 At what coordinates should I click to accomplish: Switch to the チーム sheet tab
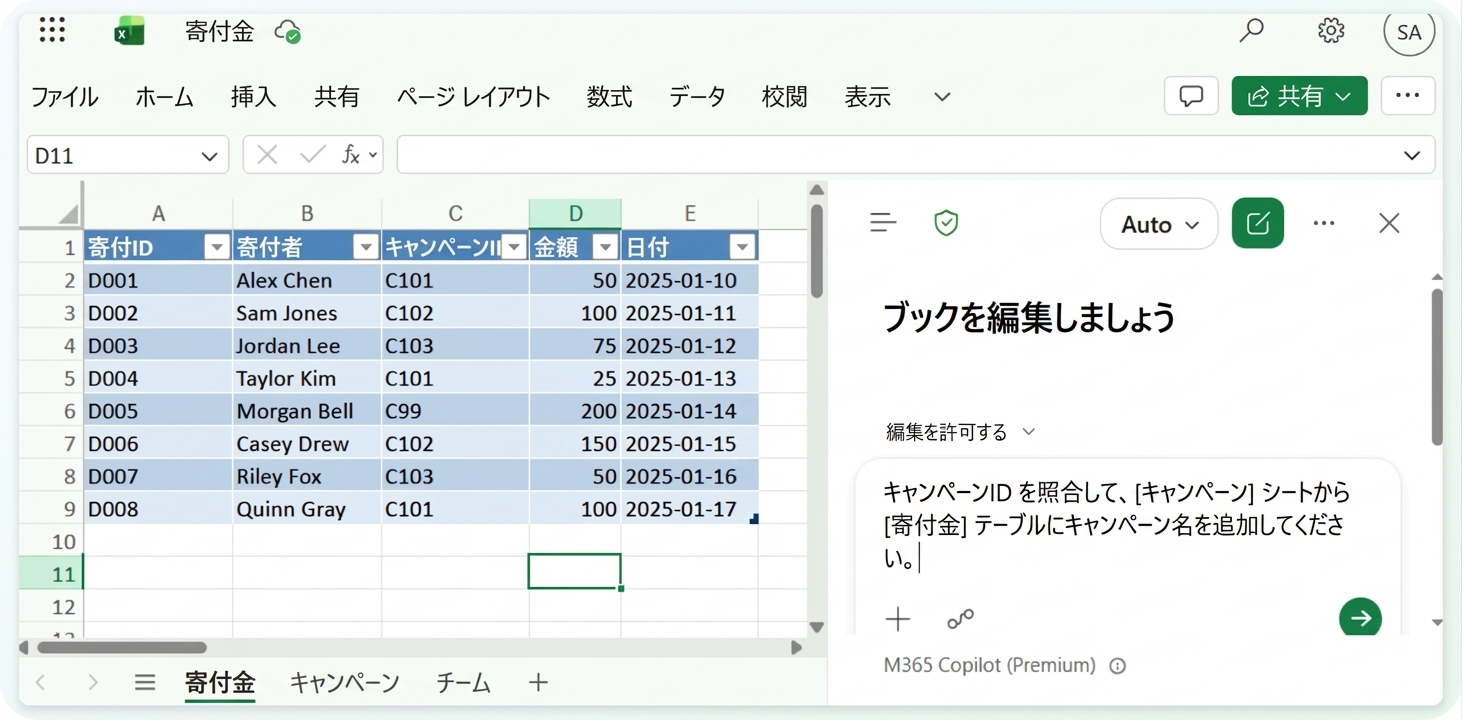(463, 683)
